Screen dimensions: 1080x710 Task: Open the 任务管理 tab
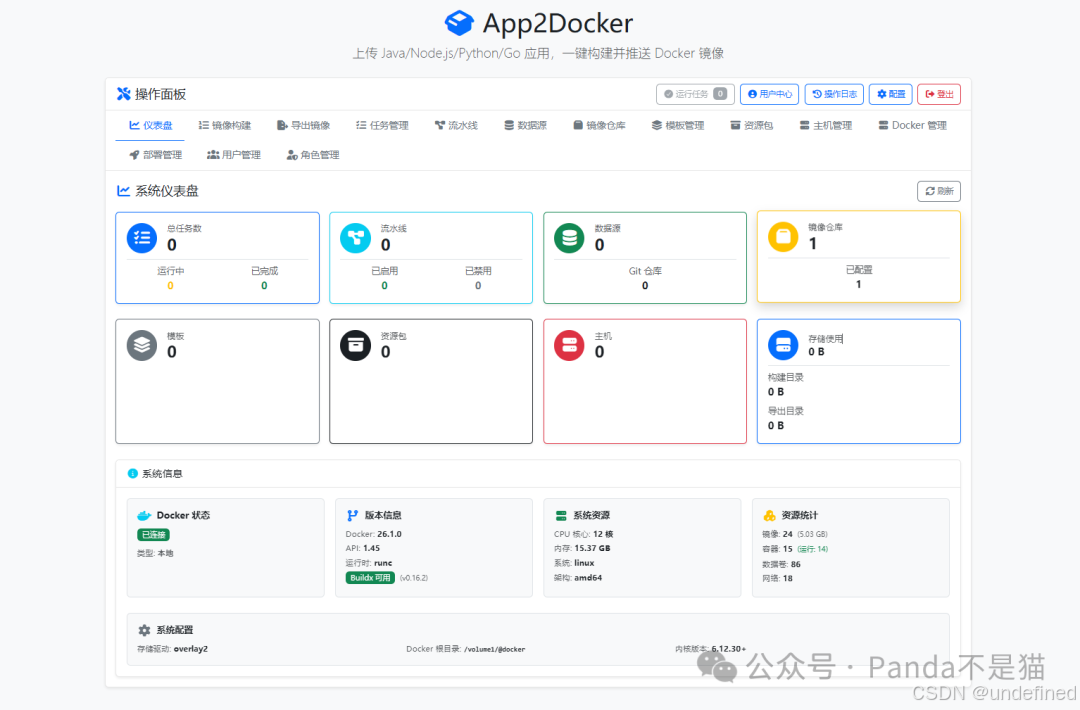tap(382, 125)
